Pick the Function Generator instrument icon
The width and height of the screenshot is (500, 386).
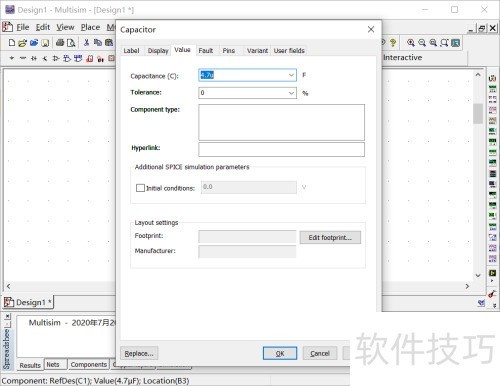click(x=492, y=89)
